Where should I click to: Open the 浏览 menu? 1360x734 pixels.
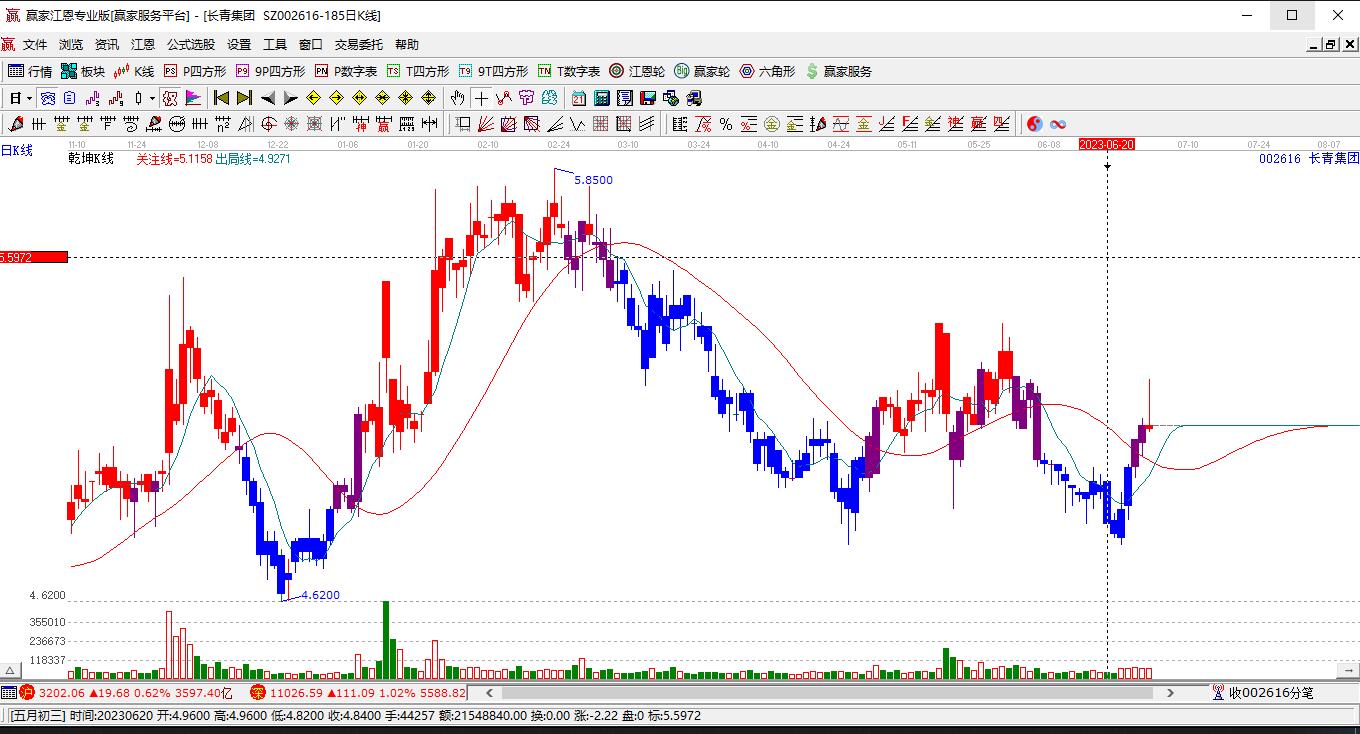click(x=71, y=44)
